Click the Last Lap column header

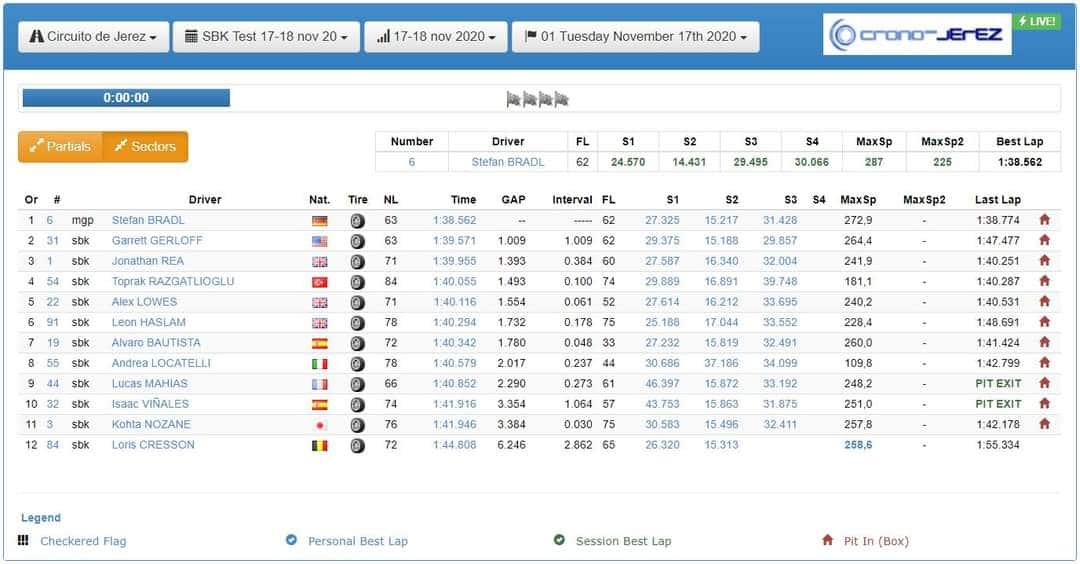coord(997,200)
